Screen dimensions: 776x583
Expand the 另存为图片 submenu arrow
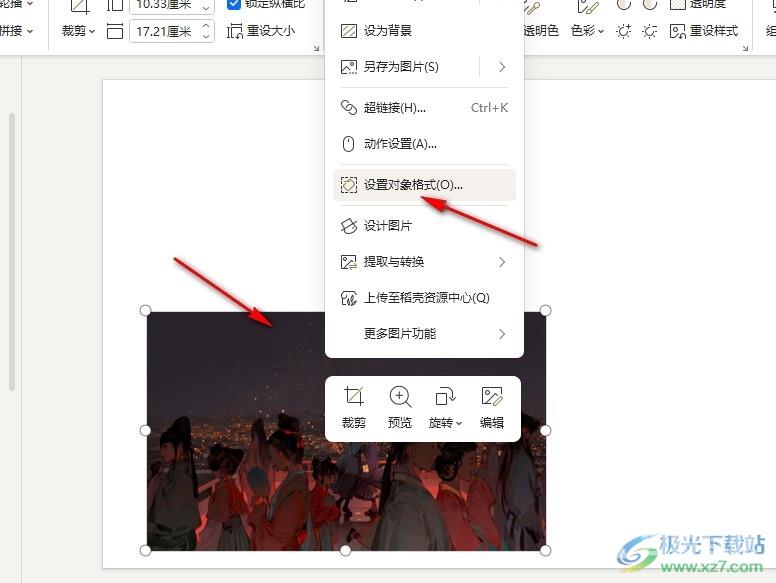[x=502, y=67]
